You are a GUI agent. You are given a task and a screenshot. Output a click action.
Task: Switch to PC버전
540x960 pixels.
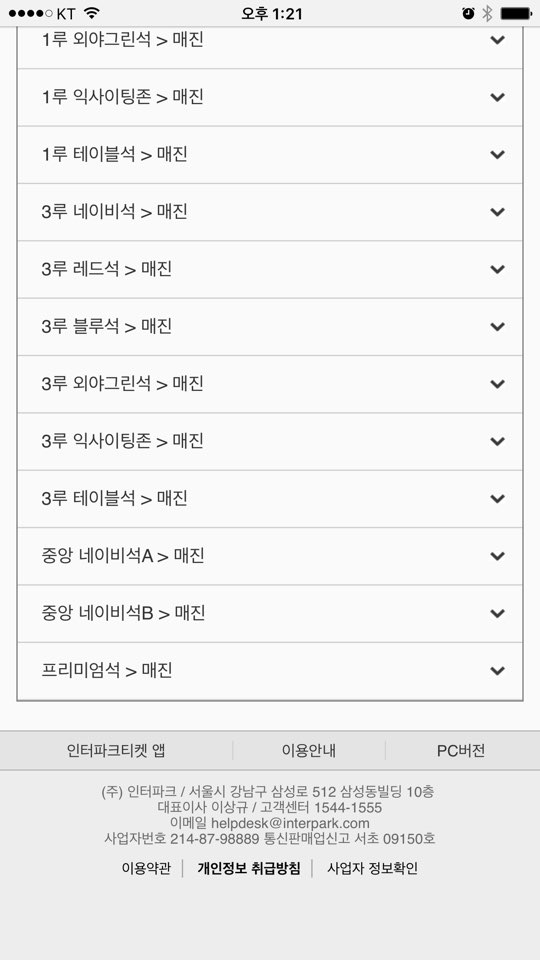[461, 751]
